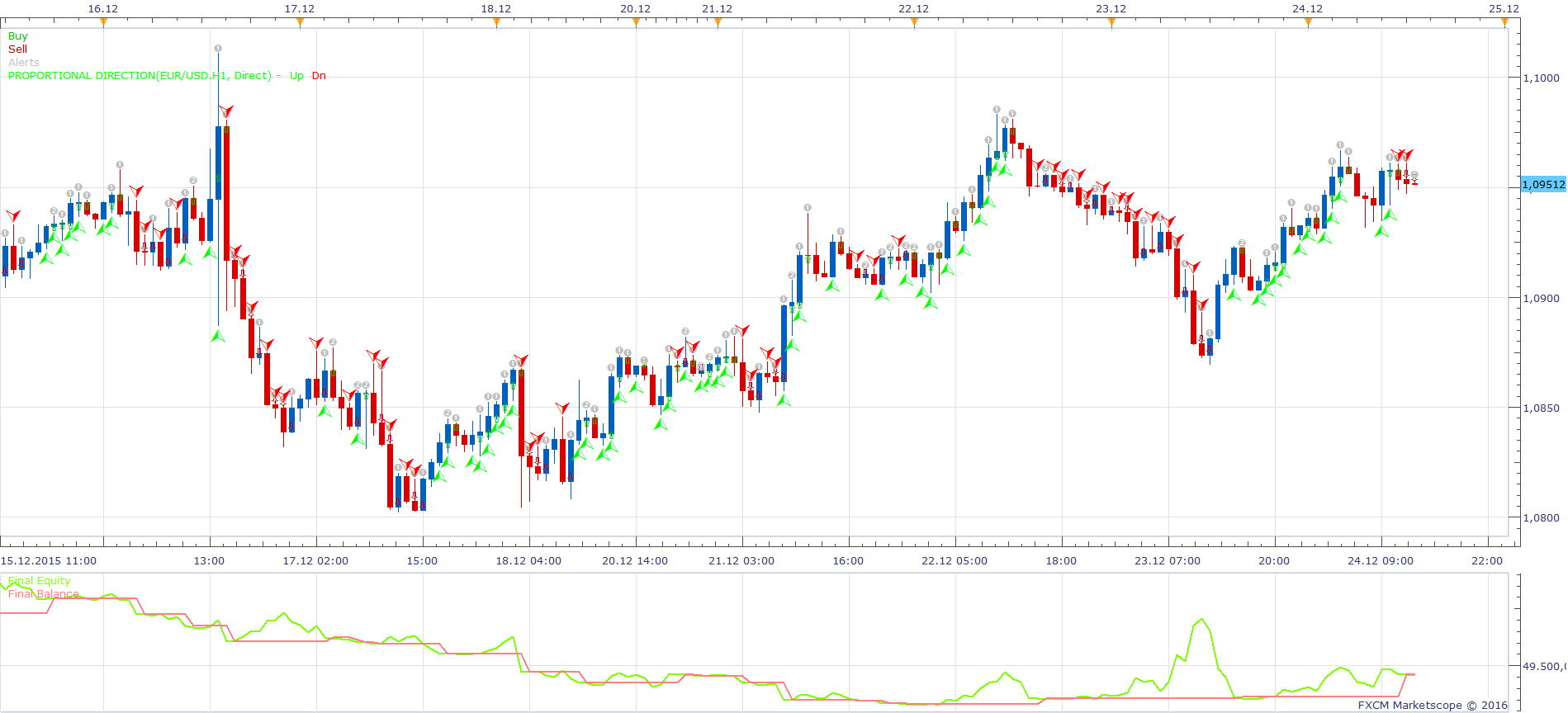Click the 21.12 03:00 time label
This screenshot has width=1568, height=713.
click(x=741, y=561)
